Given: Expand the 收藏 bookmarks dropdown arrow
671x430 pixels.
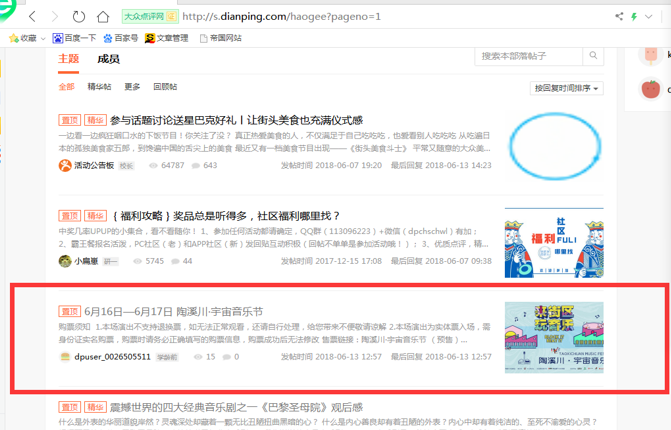Looking at the screenshot, I should pos(43,39).
